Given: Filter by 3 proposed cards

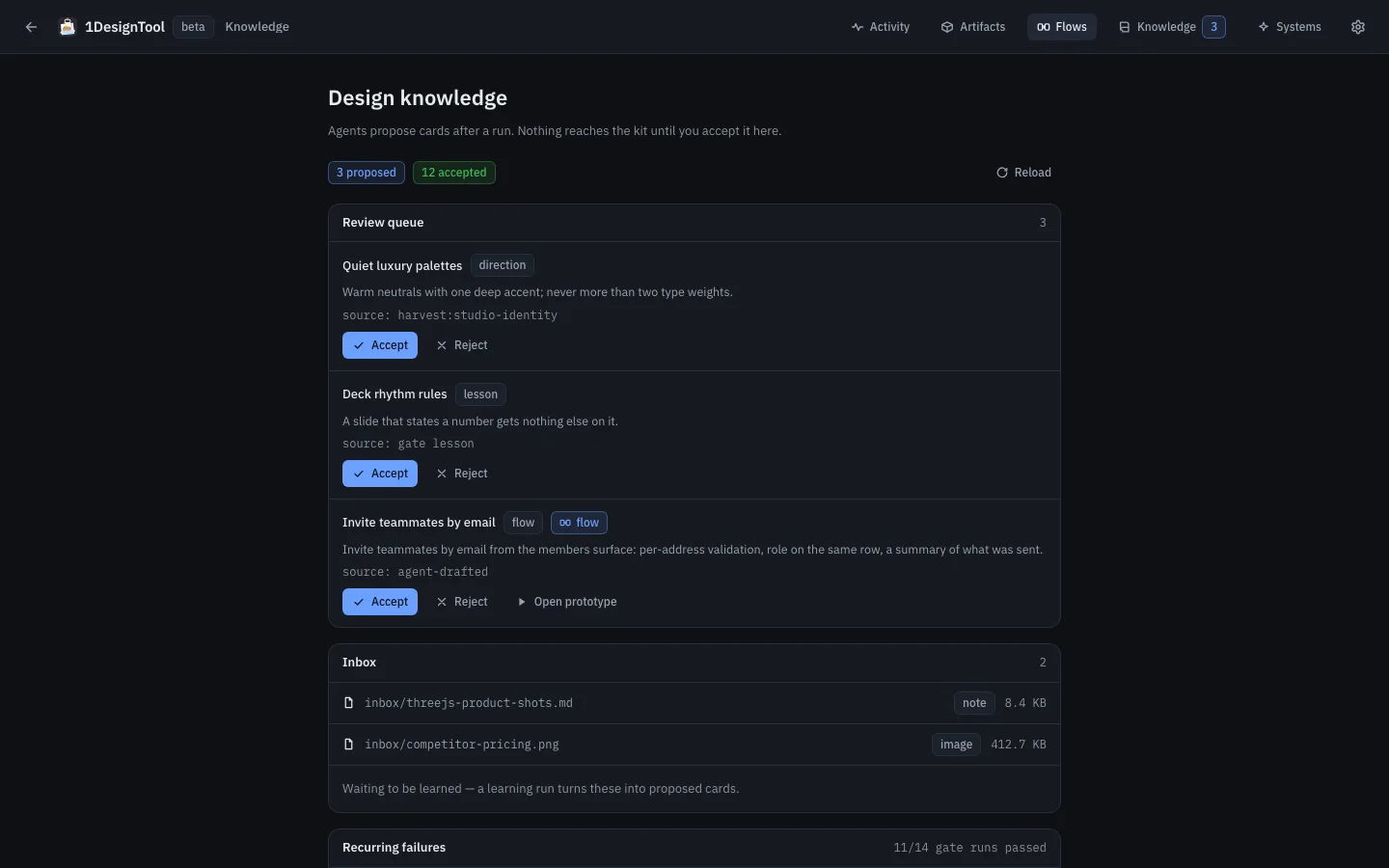Looking at the screenshot, I should point(367,173).
